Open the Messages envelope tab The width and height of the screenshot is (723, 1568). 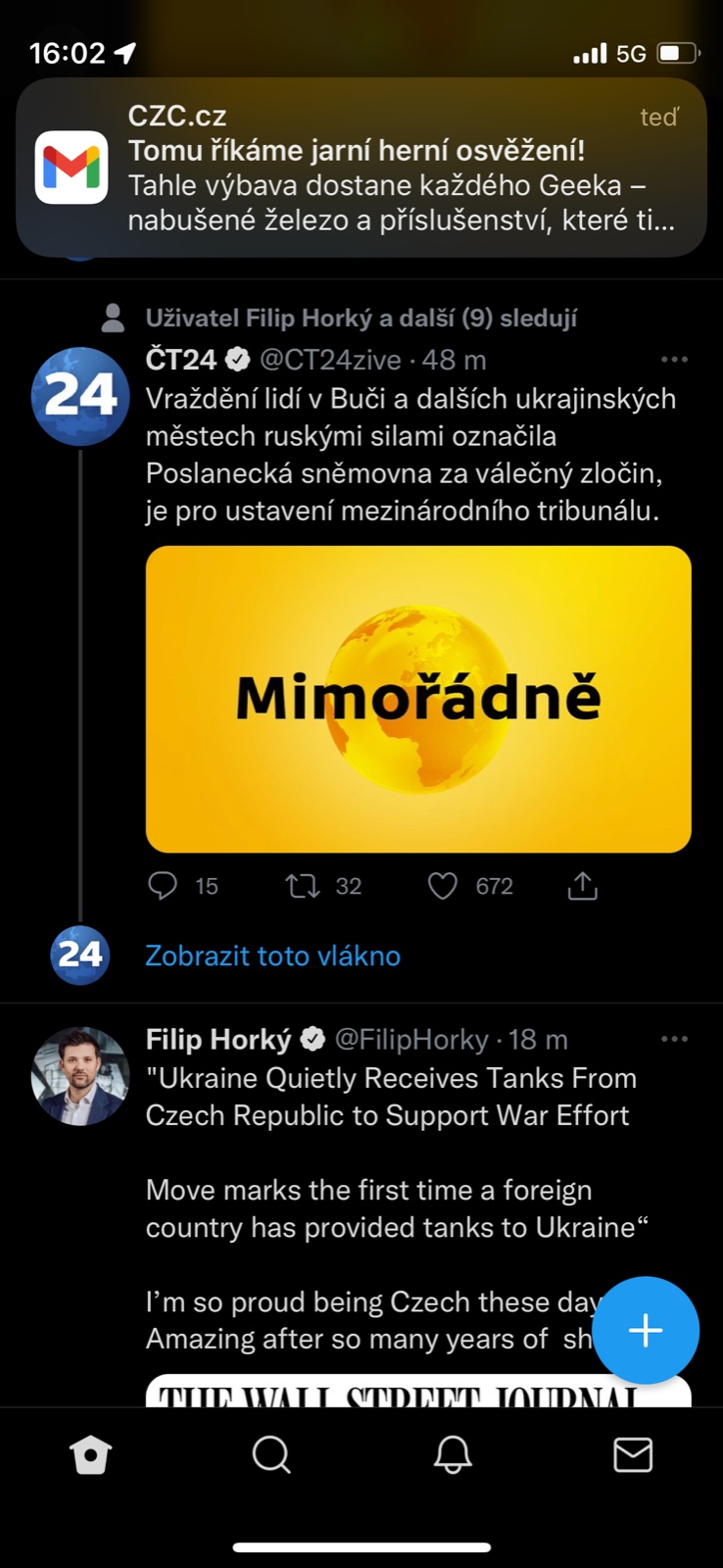[x=633, y=1455]
